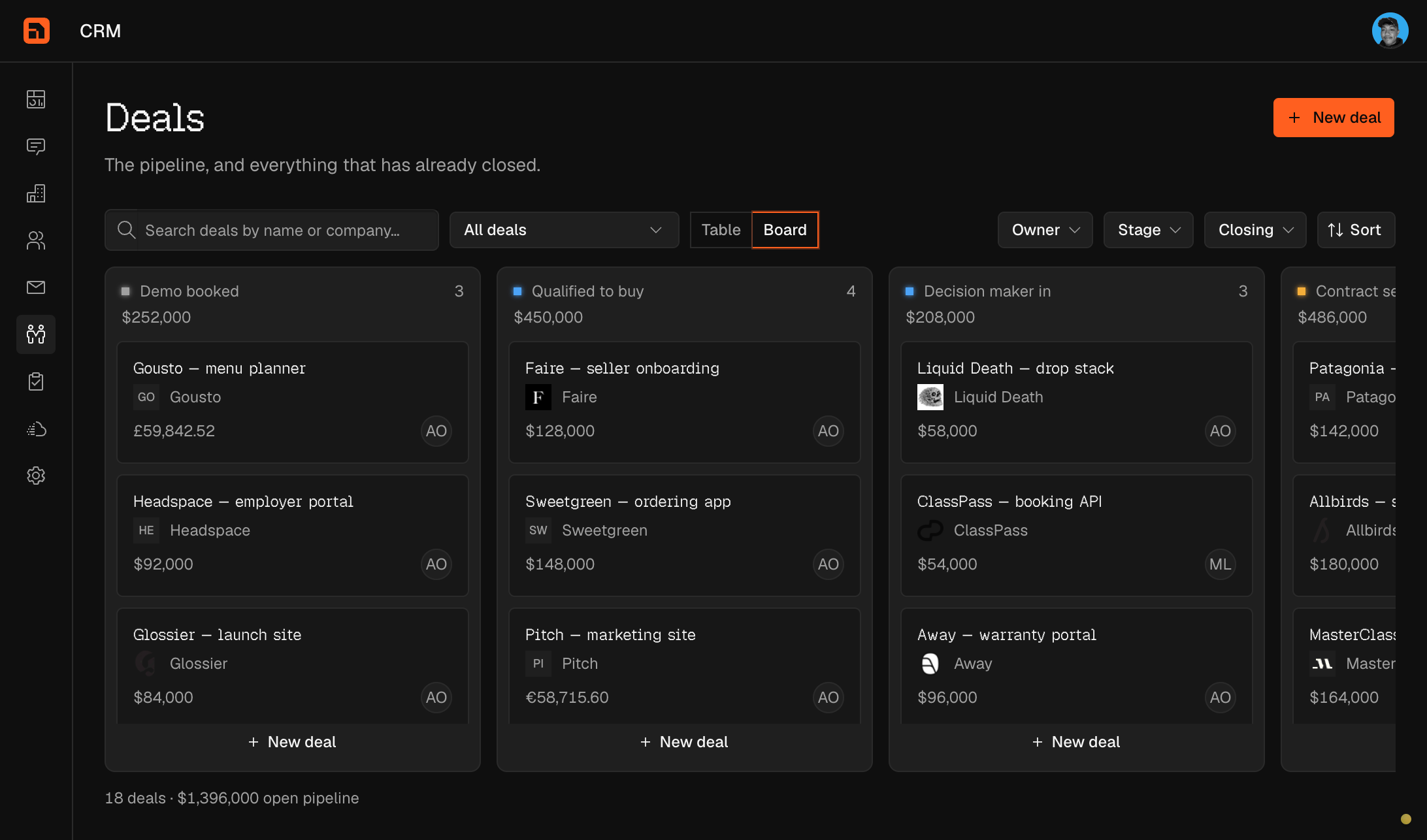Add new deal in Qualified to buy column
1427x840 pixels.
point(685,742)
